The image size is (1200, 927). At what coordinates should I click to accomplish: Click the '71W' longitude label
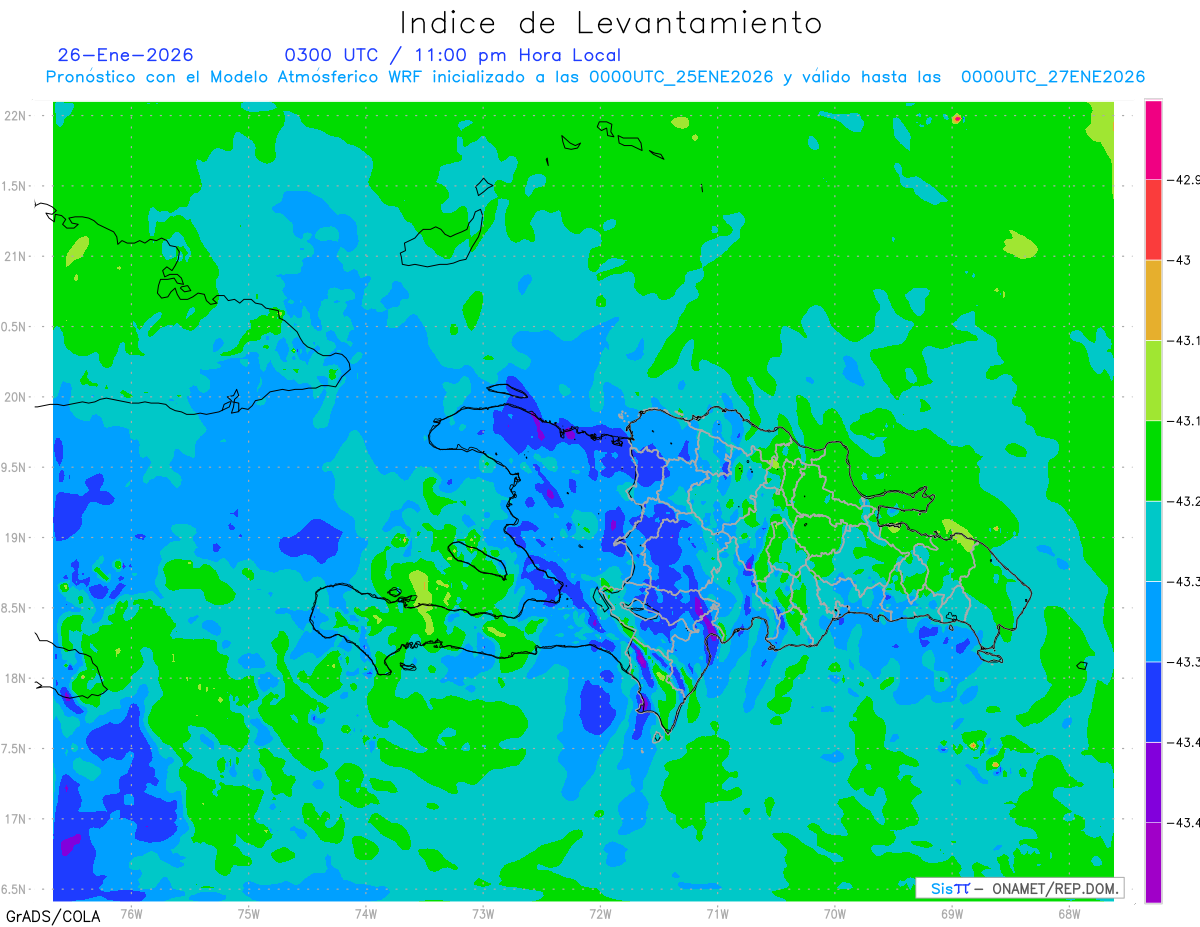point(717,914)
